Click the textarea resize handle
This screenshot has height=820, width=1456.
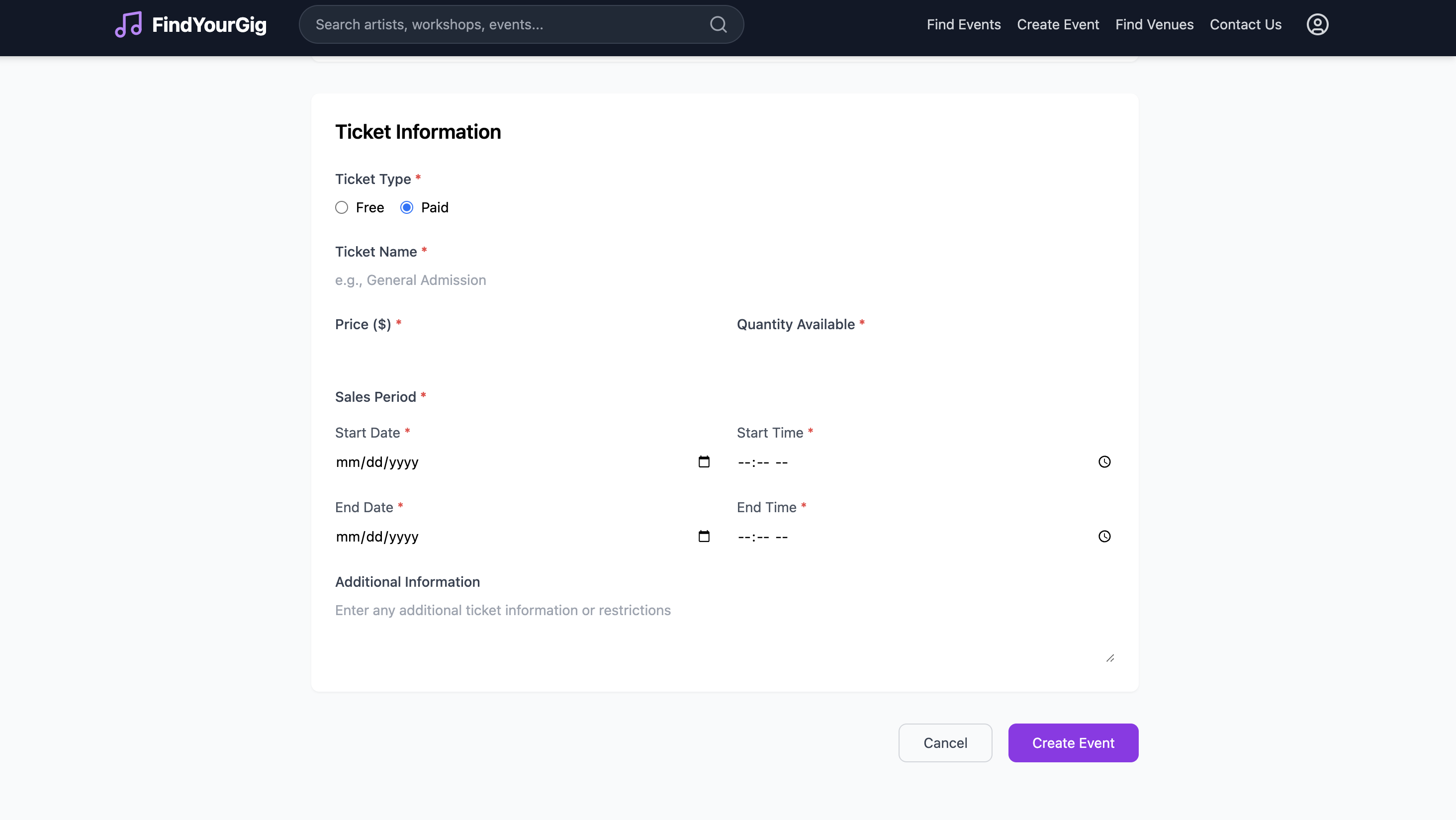[x=1110, y=658]
